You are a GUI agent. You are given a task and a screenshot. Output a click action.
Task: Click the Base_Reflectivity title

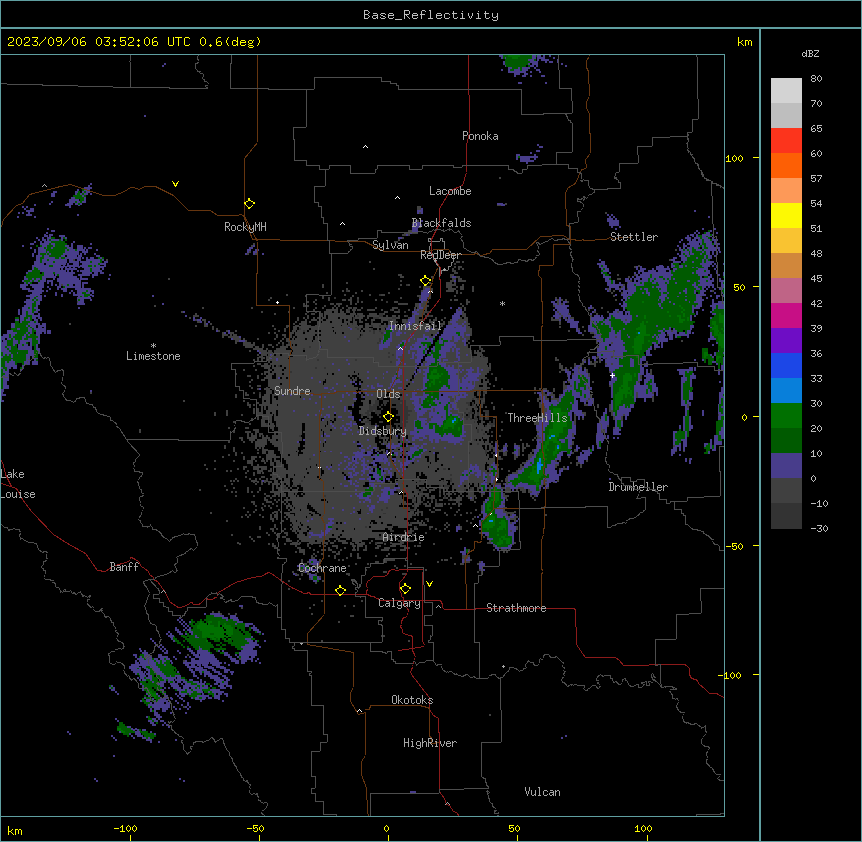coord(431,15)
